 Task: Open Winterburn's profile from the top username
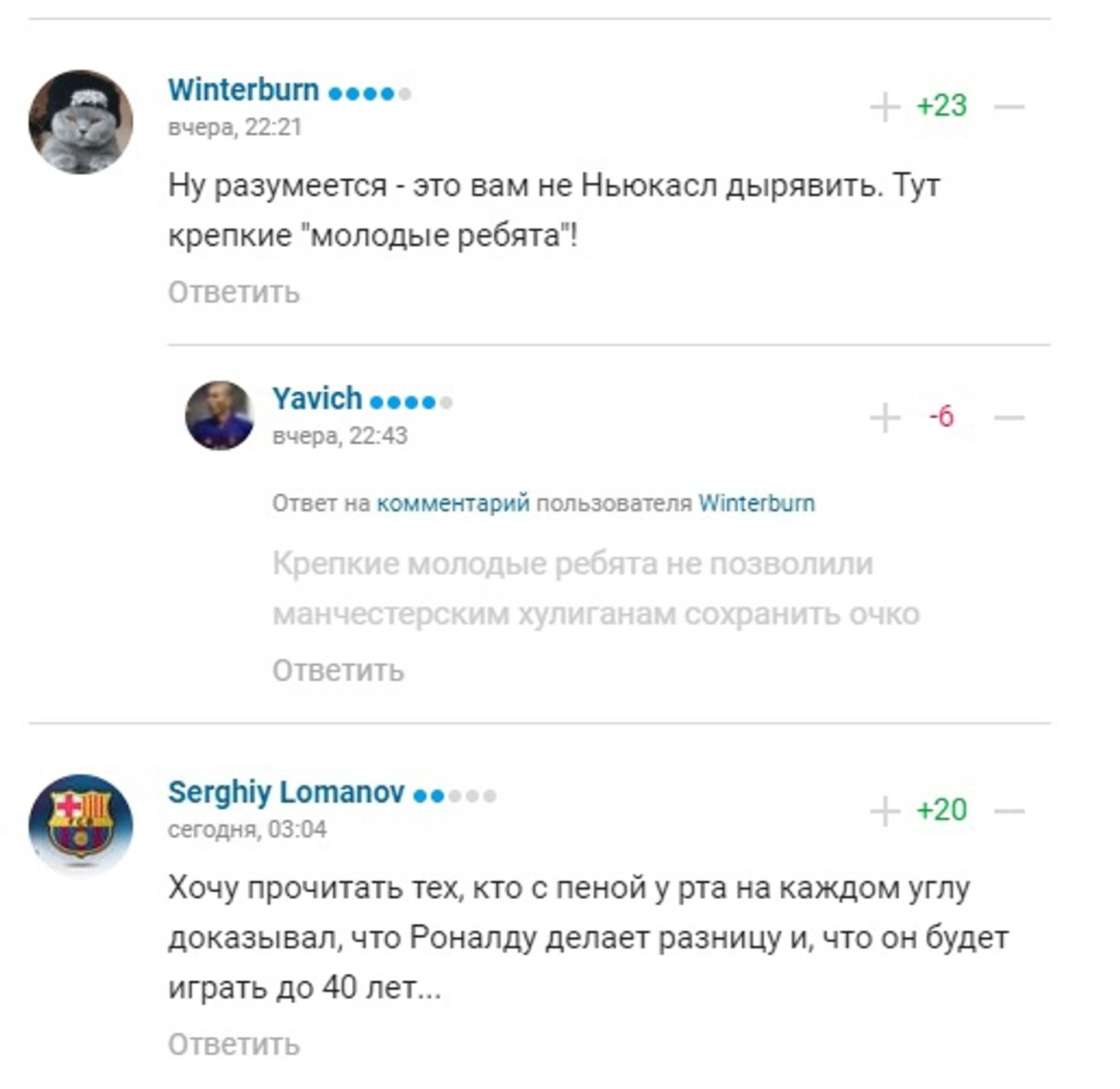point(243,90)
